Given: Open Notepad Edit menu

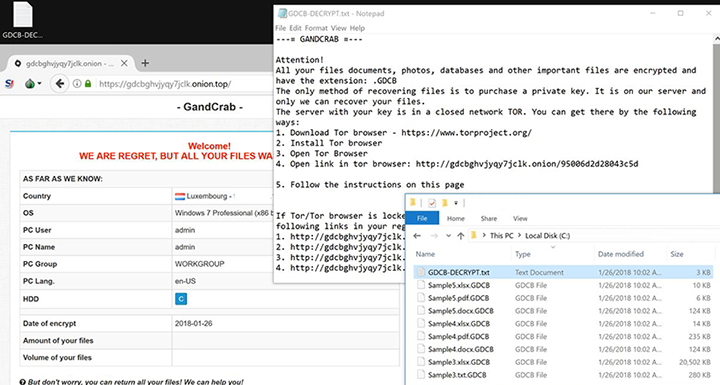Looking at the screenshot, I should pyautogui.click(x=295, y=28).
